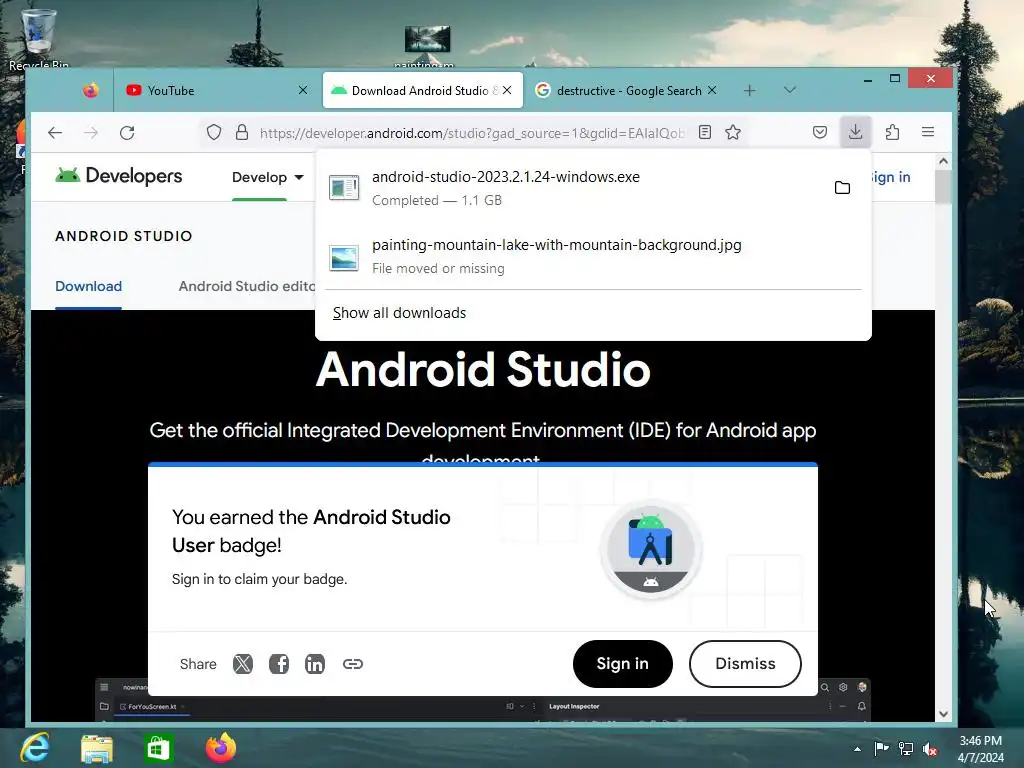Click Show all downloads
Image resolution: width=1024 pixels, height=768 pixels.
click(399, 313)
